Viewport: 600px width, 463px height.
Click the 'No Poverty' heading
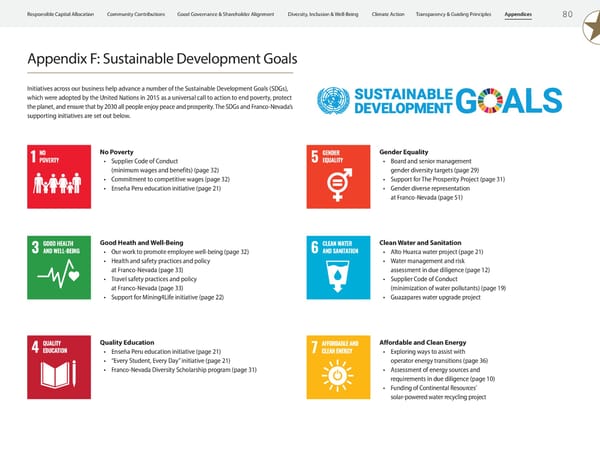(116, 152)
